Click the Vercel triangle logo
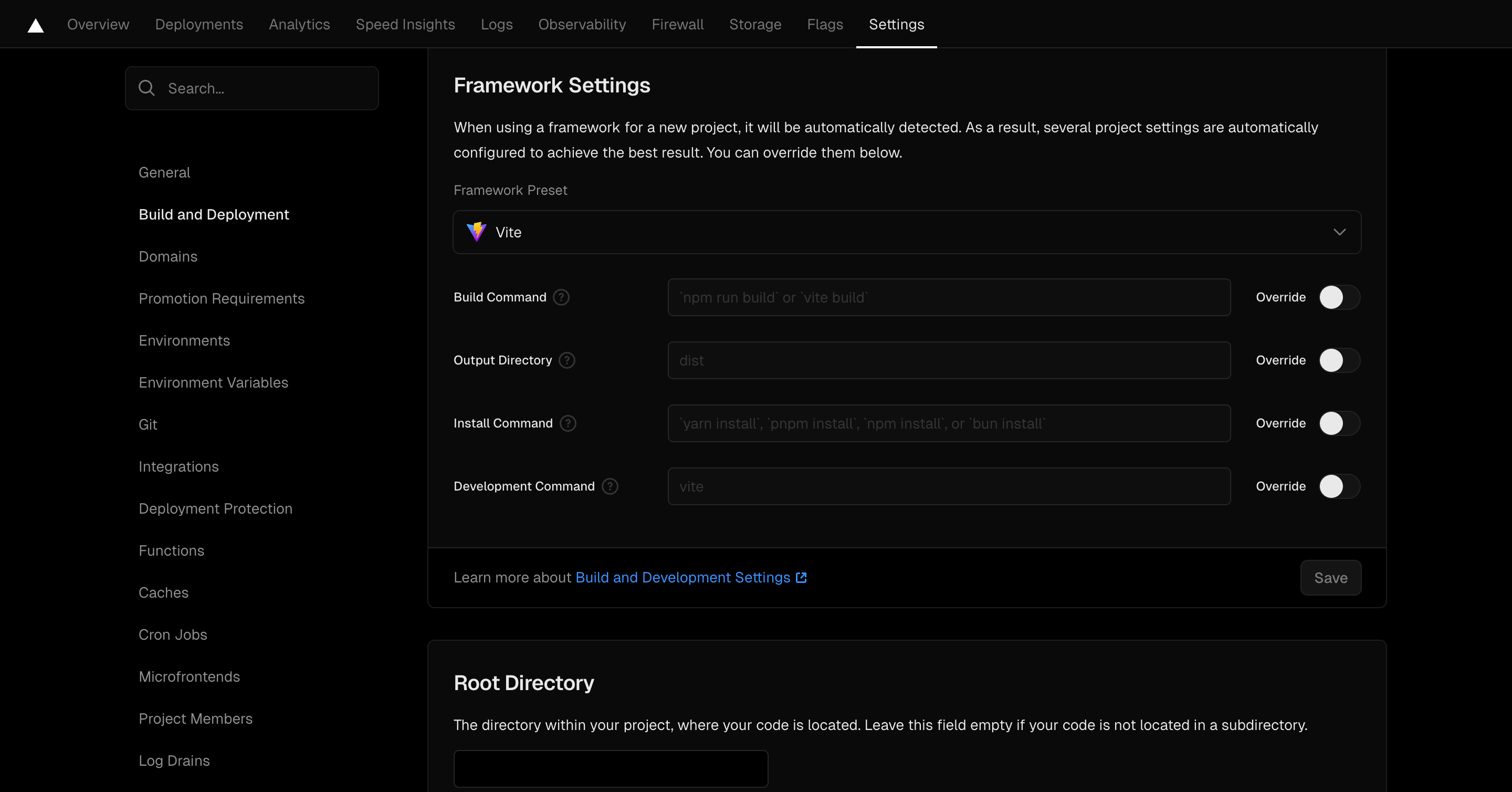Screen dimensions: 1512x792 coord(36,25)
